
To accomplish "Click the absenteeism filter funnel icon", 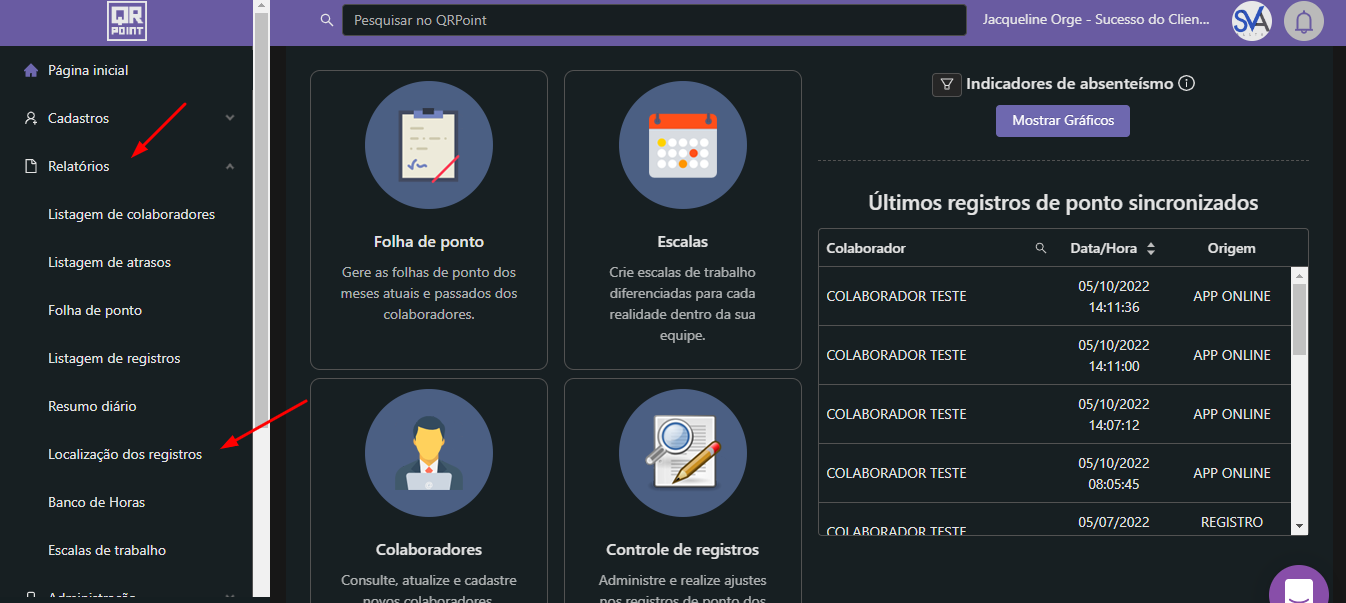I will tap(946, 85).
